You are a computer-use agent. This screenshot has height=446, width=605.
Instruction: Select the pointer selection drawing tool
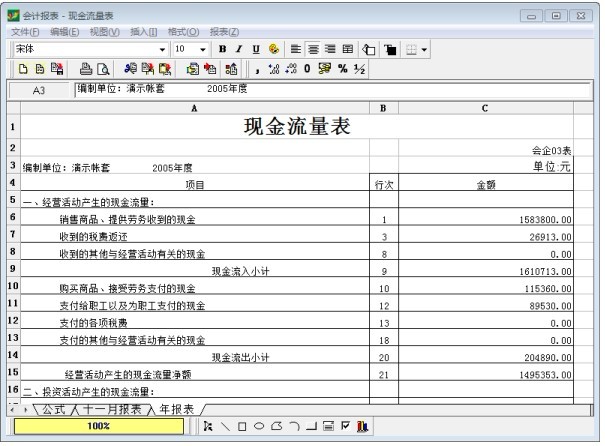click(208, 426)
